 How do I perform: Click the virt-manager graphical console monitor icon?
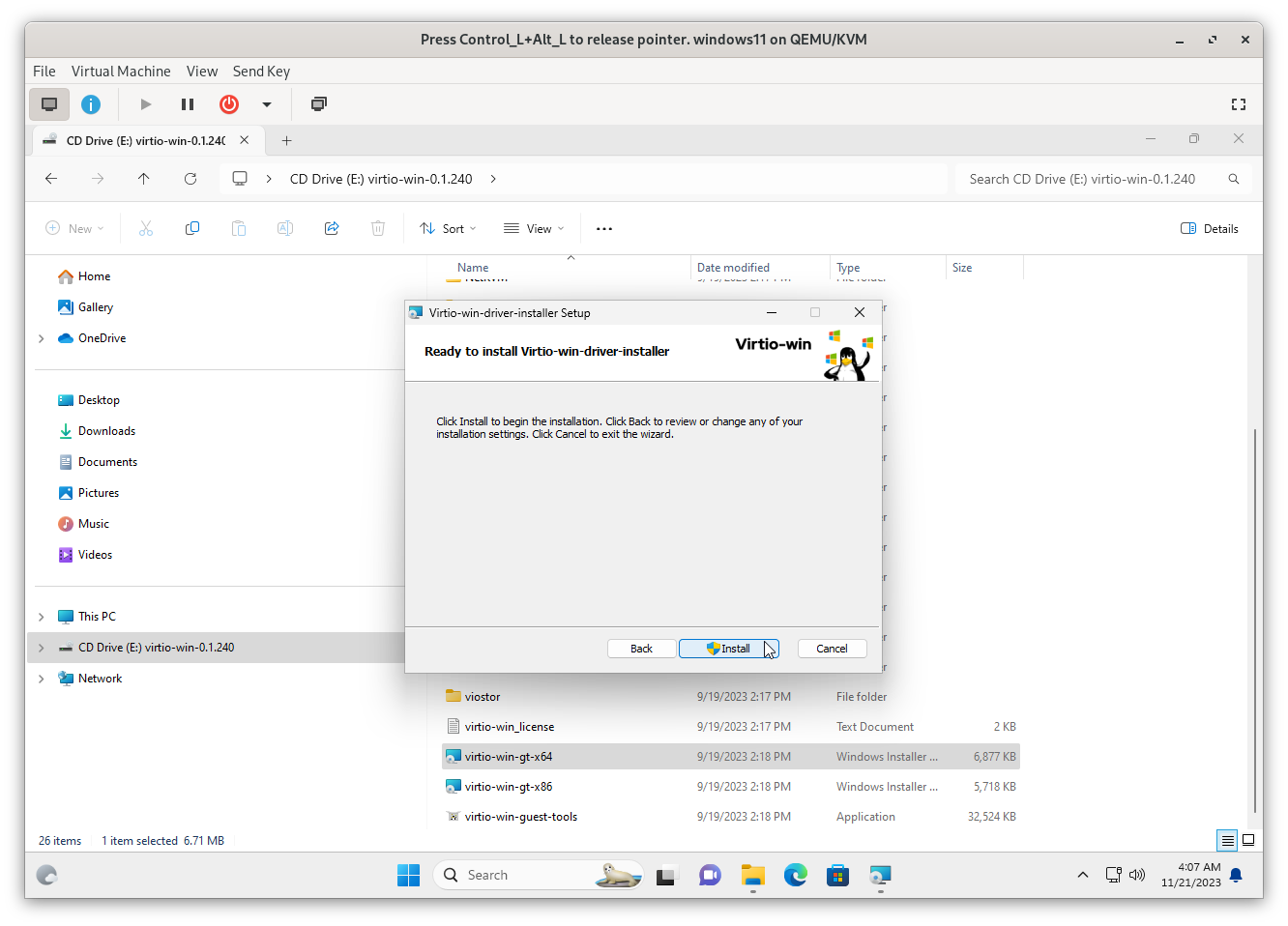tap(49, 104)
